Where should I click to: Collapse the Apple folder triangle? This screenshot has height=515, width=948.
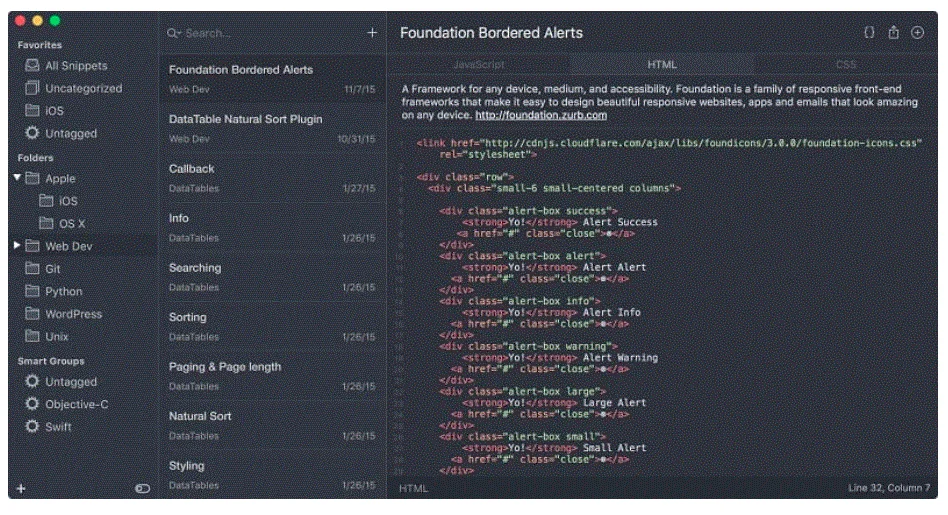[17, 177]
